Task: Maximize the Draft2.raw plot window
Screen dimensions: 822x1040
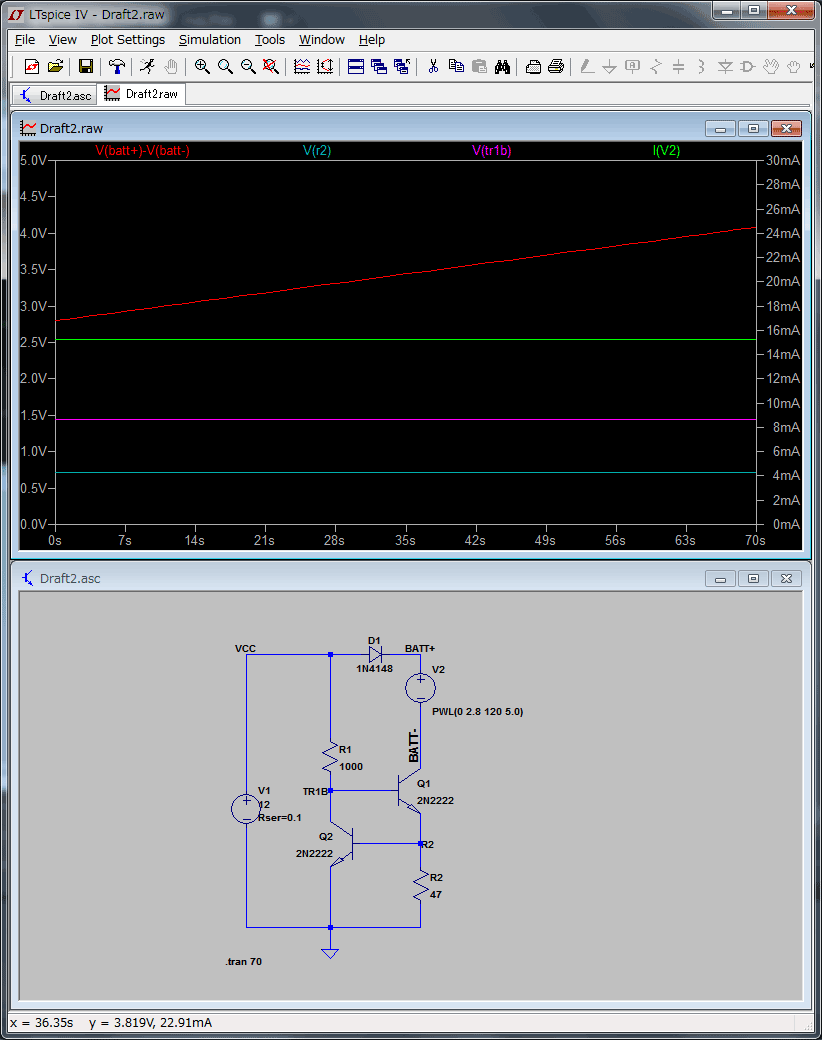Action: 753,129
